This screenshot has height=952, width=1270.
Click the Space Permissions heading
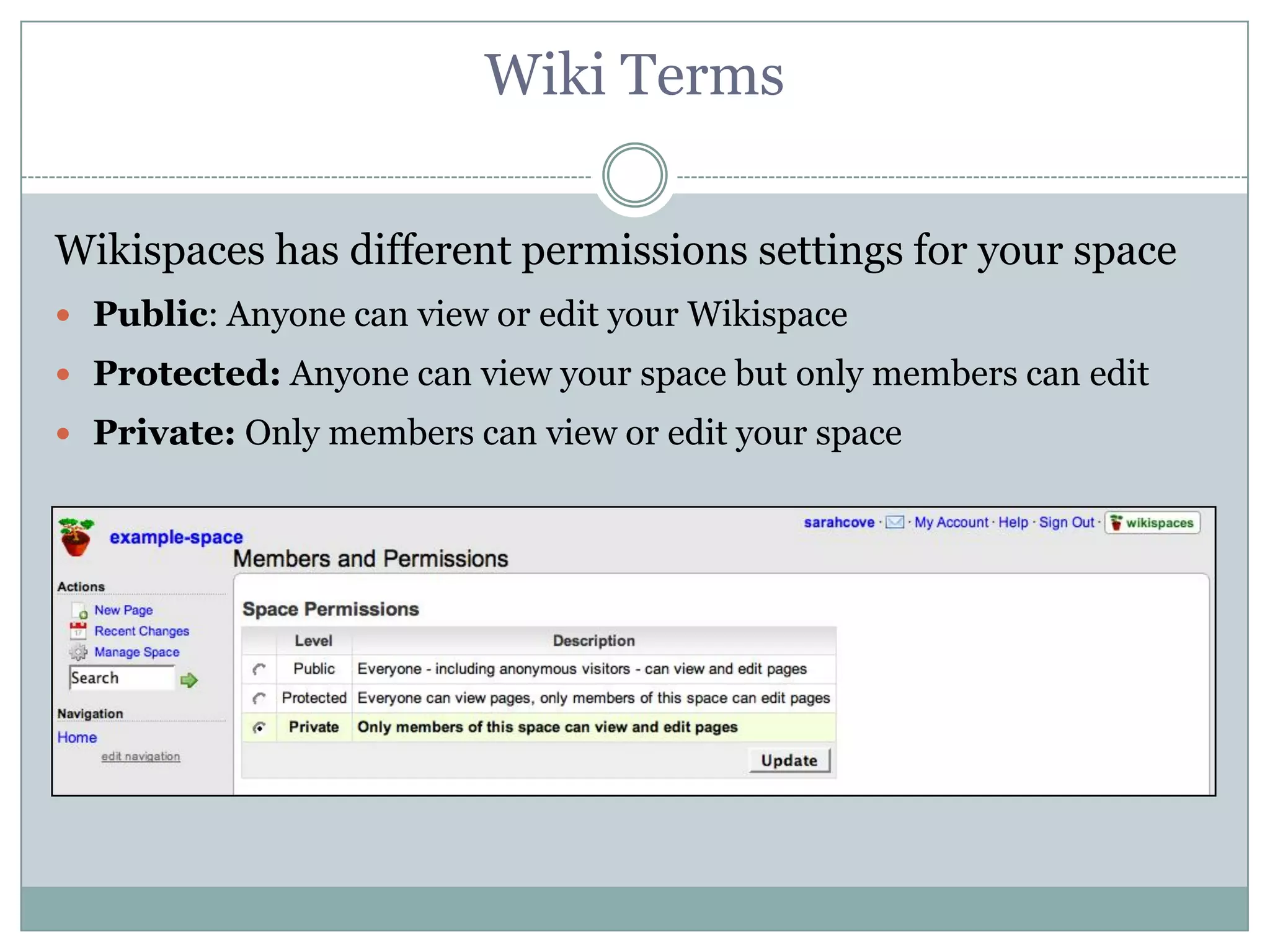coord(331,609)
